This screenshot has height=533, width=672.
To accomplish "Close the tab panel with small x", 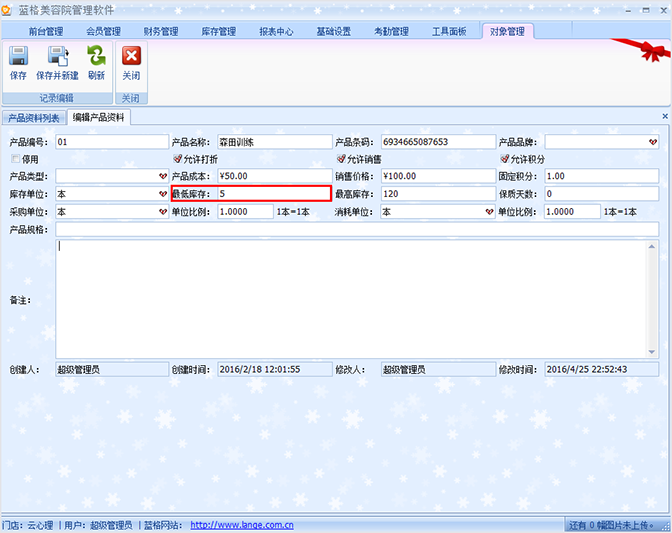I will pos(665,117).
